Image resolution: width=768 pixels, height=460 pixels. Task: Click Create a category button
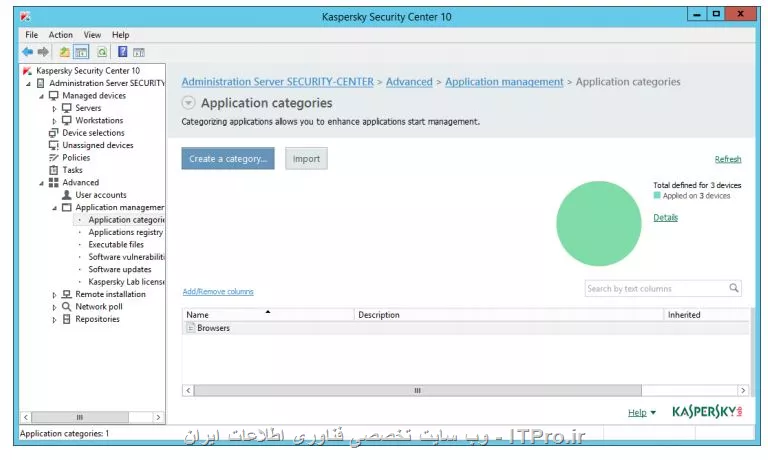point(228,159)
